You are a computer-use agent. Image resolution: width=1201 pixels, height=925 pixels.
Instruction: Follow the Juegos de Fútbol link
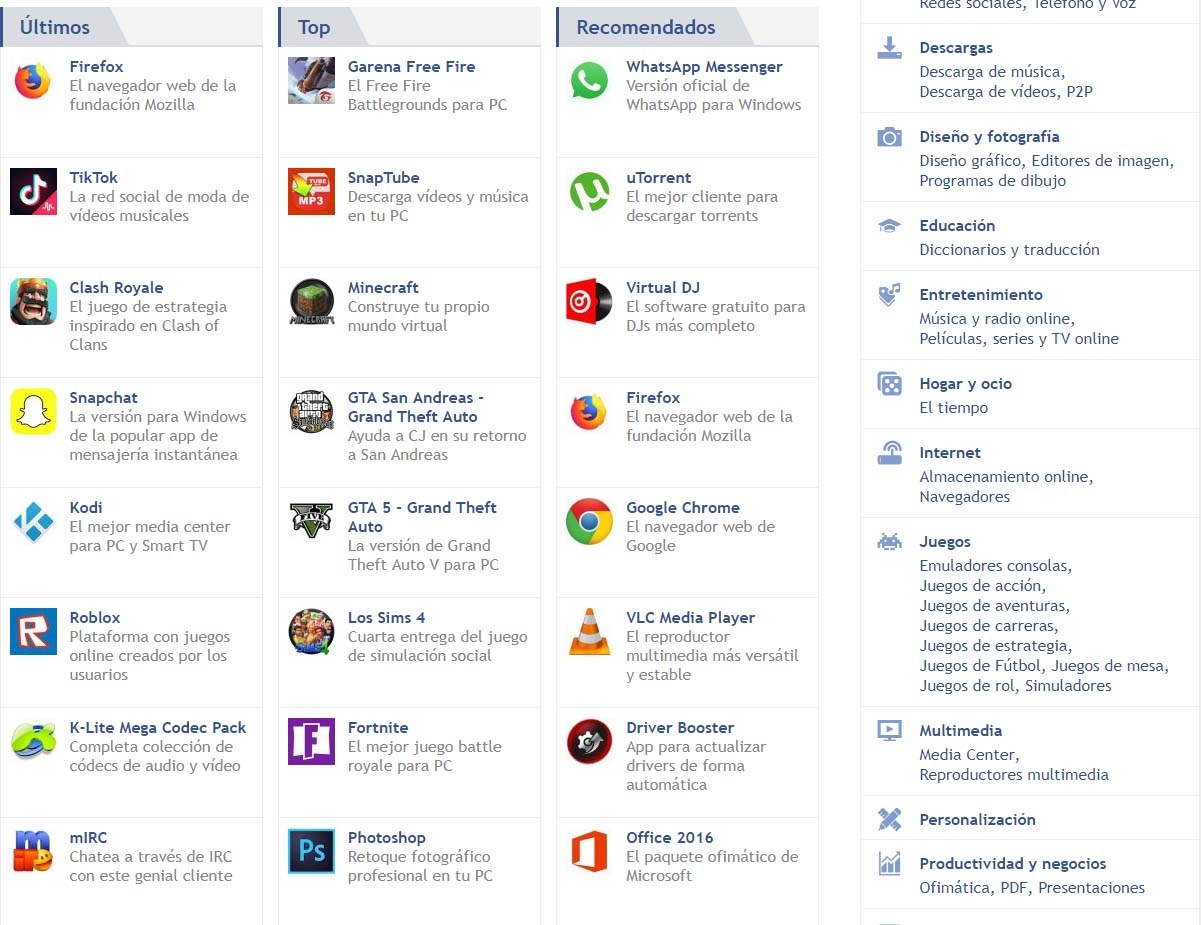coord(981,666)
